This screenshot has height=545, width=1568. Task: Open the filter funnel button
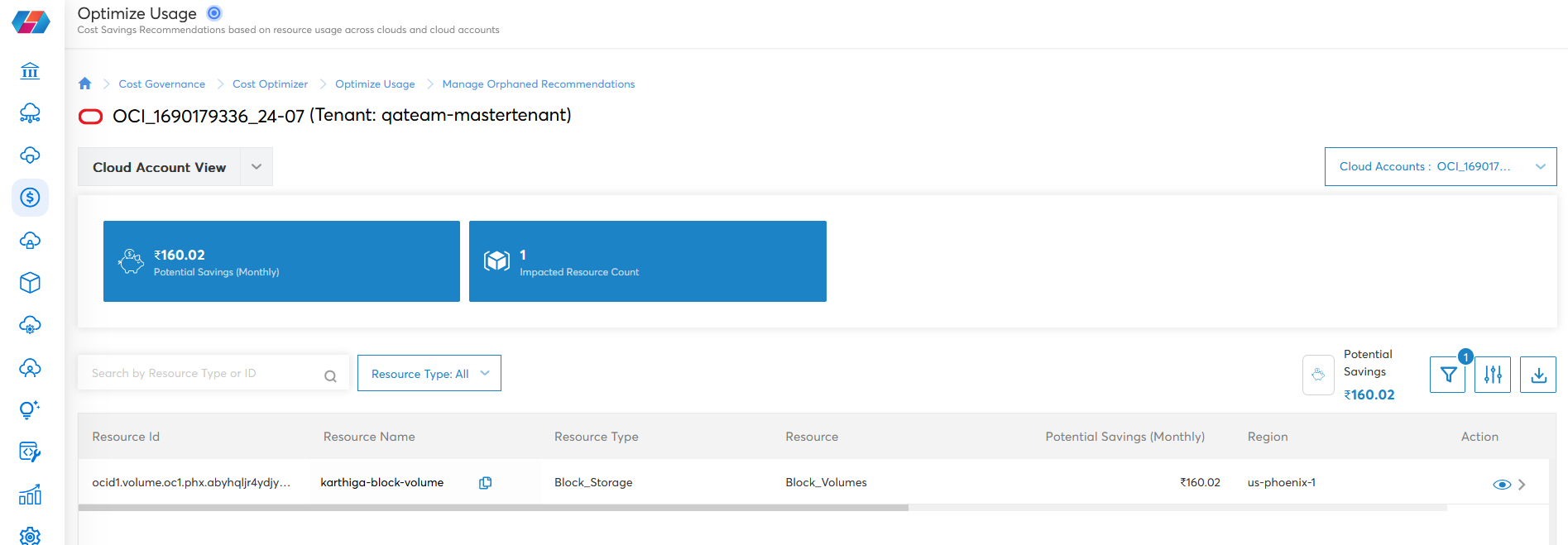pos(1448,375)
